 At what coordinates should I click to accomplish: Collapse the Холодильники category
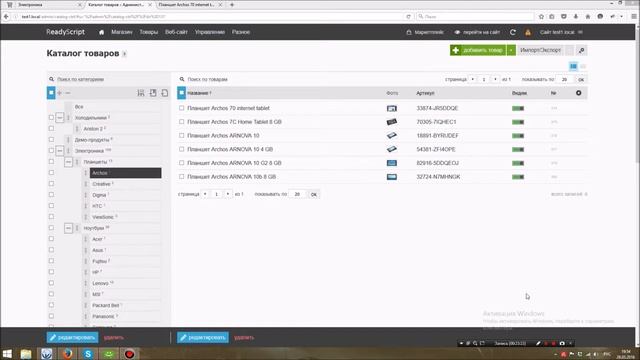click(60, 118)
